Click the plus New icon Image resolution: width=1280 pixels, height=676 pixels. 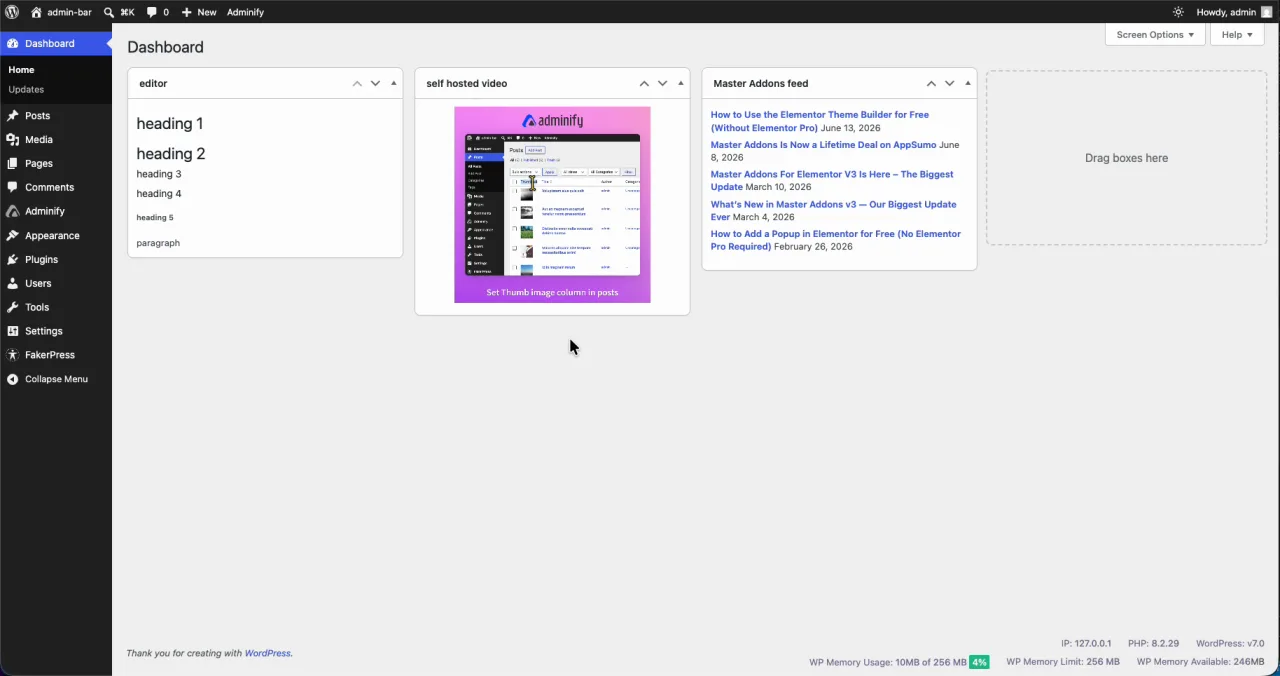[x=186, y=12]
